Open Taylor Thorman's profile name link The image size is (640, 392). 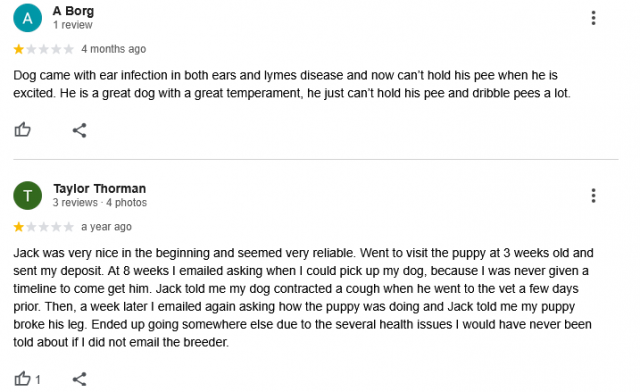click(x=100, y=189)
